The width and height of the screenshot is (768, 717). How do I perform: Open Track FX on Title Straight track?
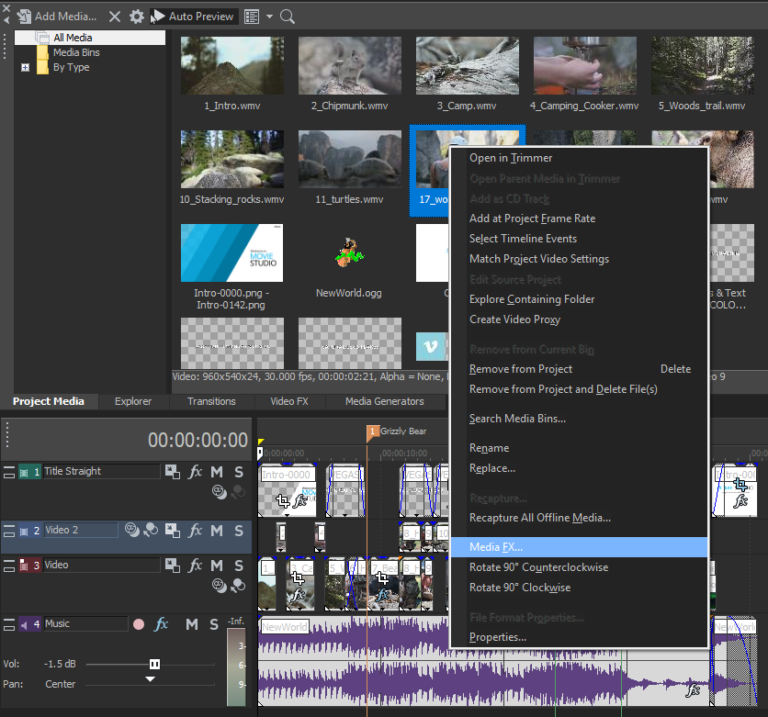(195, 472)
